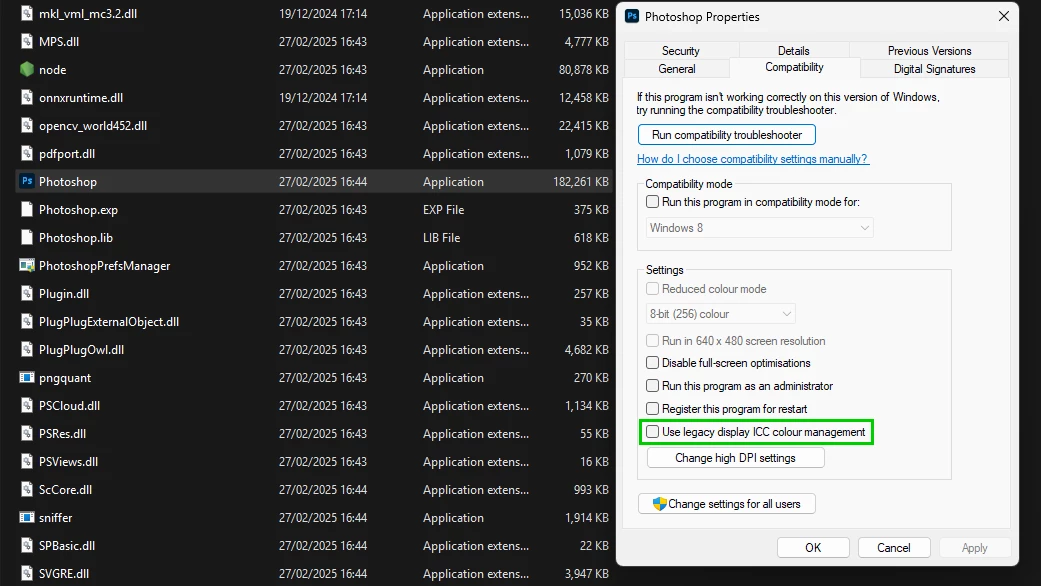Click the PSCloud.dll file icon
The width and height of the screenshot is (1041, 586).
click(x=27, y=405)
